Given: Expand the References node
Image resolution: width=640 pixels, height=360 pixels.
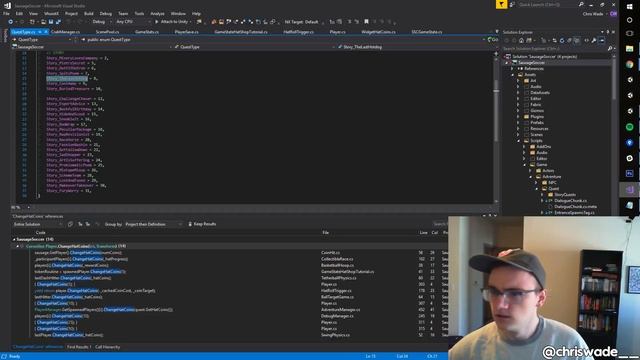Looking at the screenshot, I should tap(512, 69).
